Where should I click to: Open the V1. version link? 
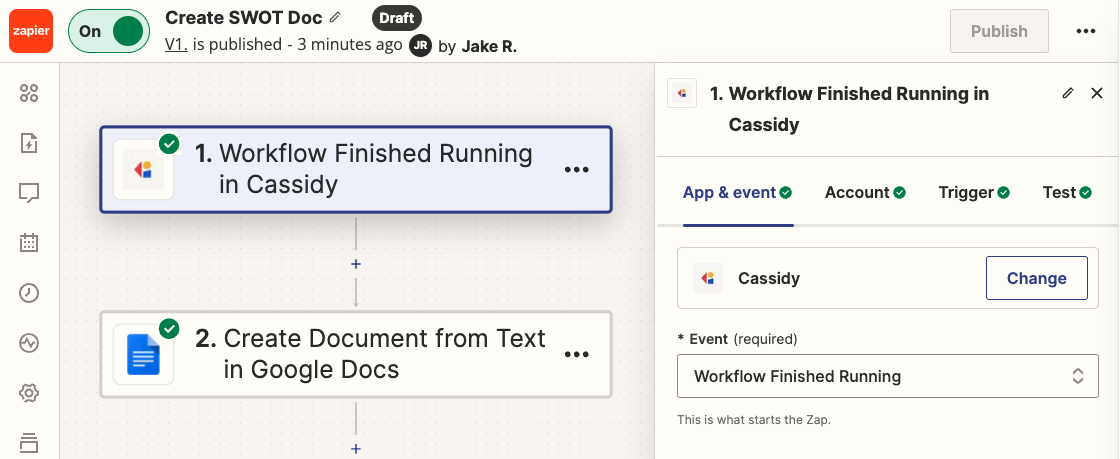point(176,44)
